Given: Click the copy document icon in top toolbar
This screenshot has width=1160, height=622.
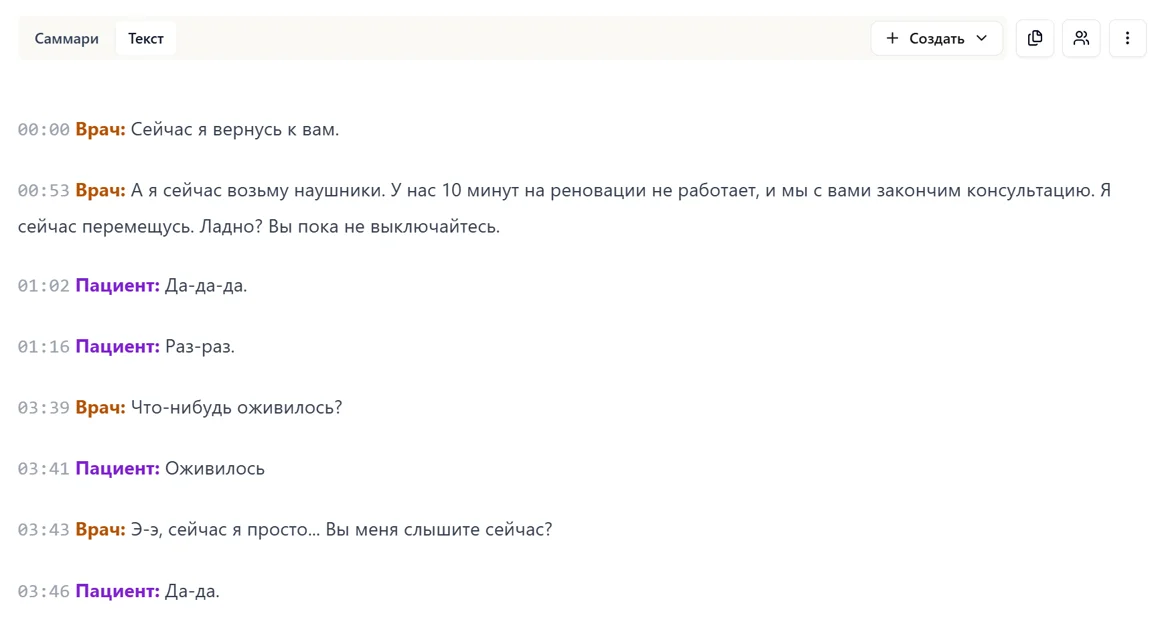Looking at the screenshot, I should coord(1034,38).
